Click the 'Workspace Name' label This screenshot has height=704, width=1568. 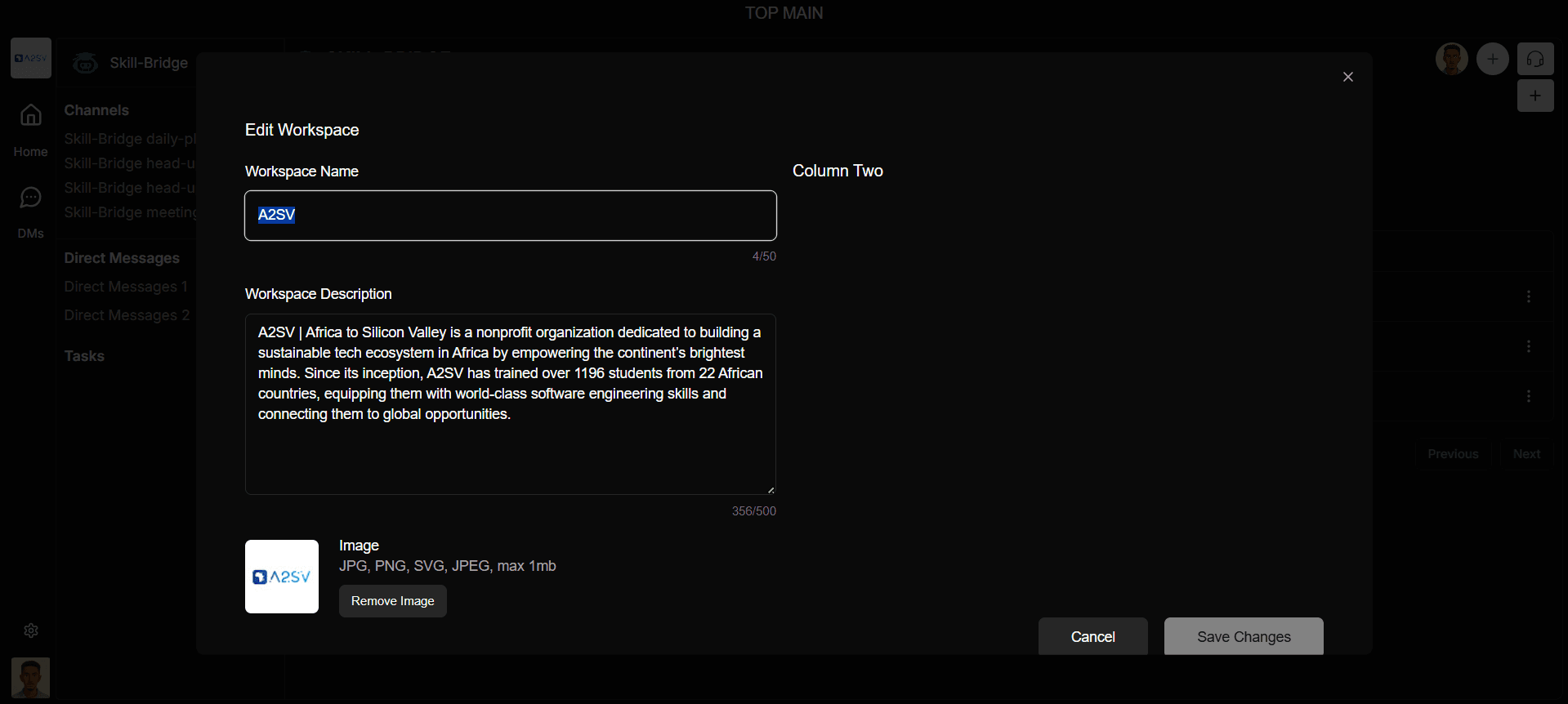click(302, 172)
